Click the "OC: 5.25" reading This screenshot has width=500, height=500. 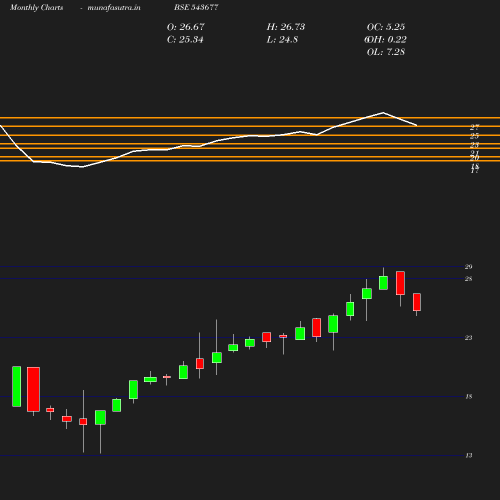coord(386,27)
